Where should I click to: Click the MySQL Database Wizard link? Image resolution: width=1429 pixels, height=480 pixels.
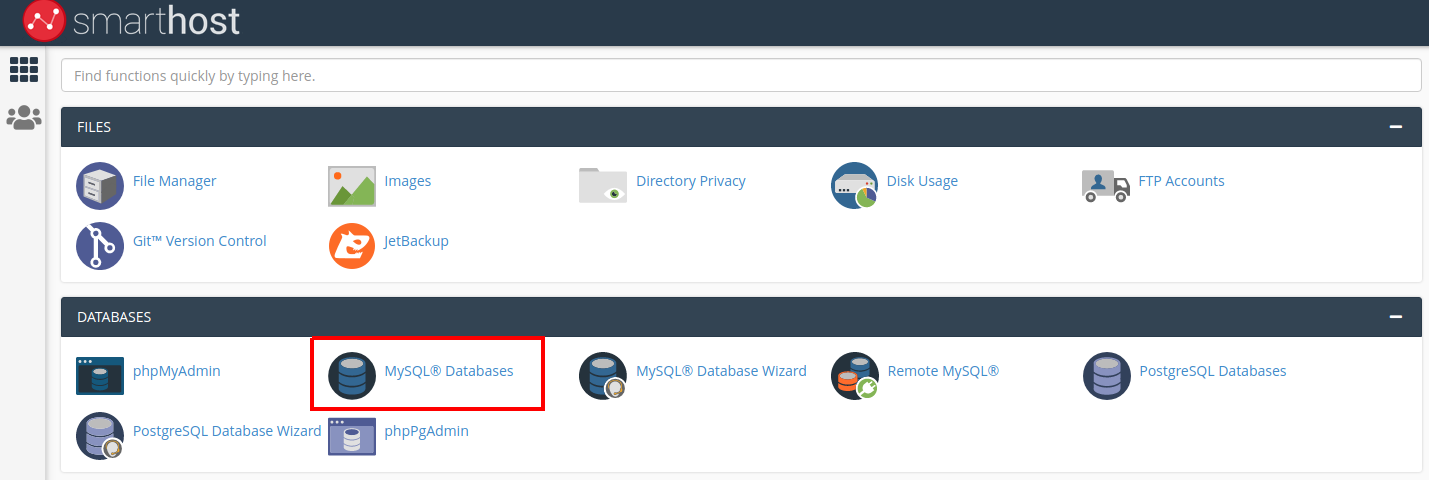click(x=721, y=371)
